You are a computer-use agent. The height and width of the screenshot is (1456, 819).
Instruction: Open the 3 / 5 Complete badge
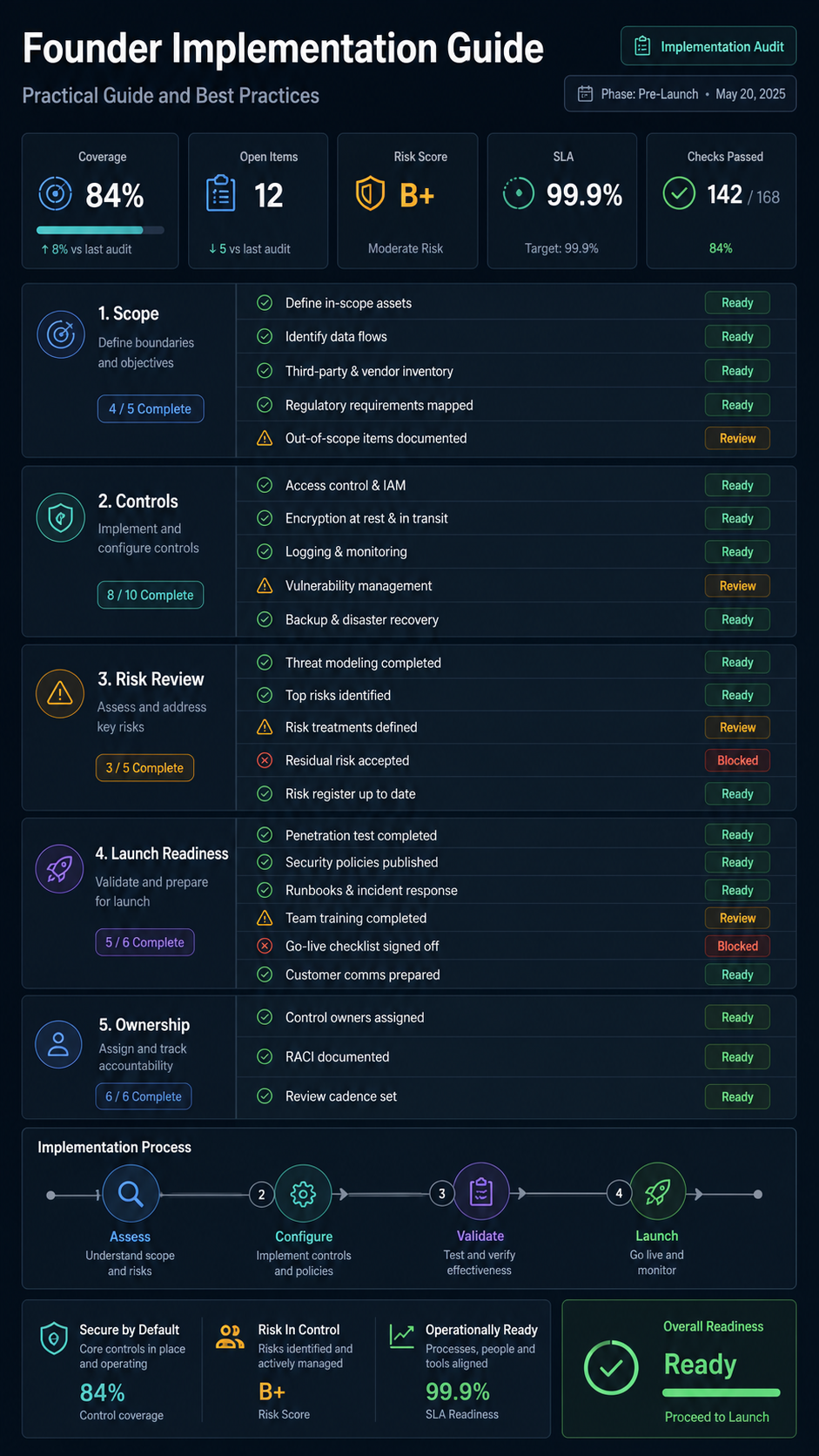pos(144,768)
